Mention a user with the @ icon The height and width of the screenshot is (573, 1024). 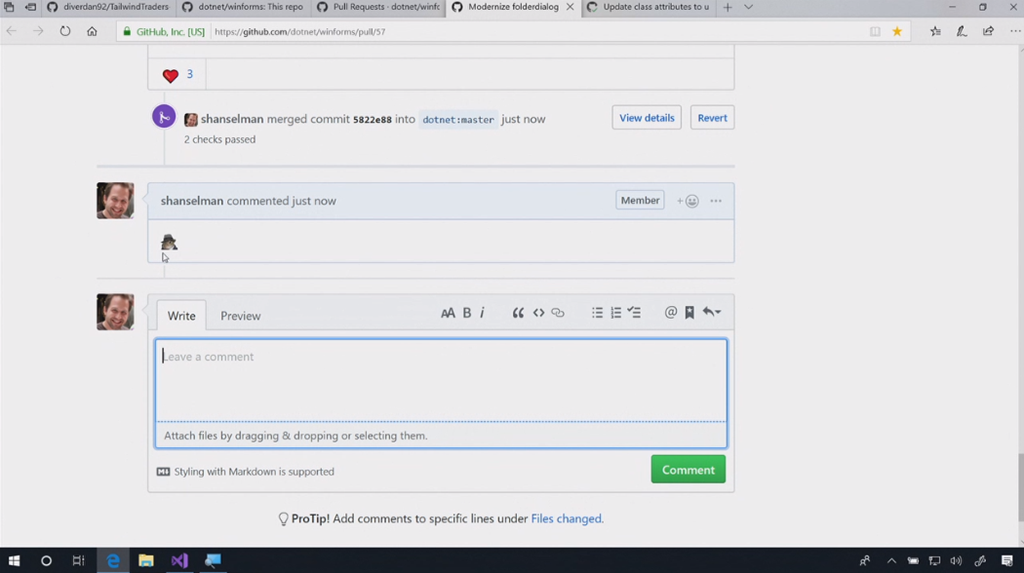click(x=671, y=313)
